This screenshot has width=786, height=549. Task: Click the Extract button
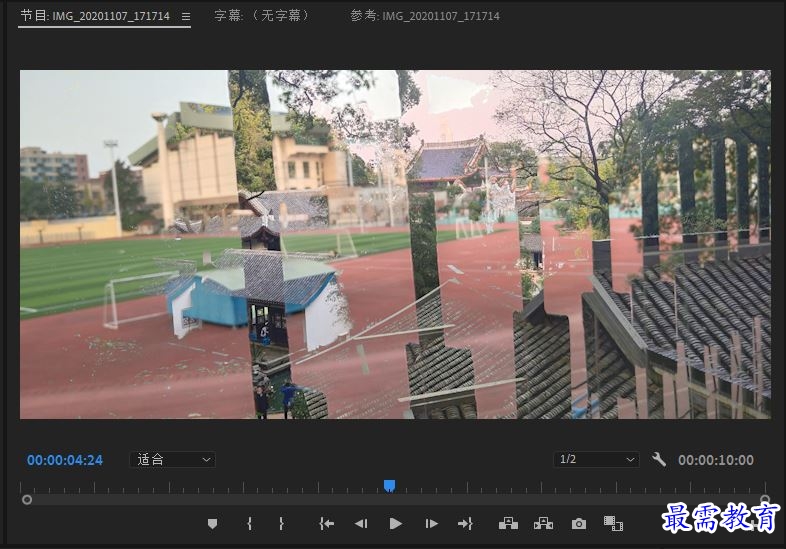tap(543, 524)
